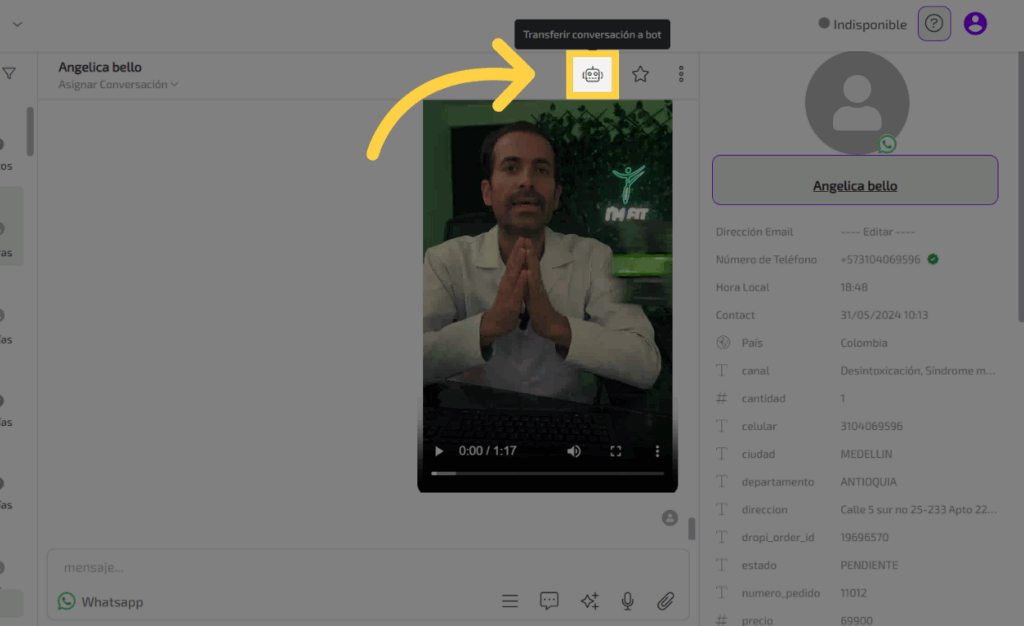This screenshot has height=626, width=1024.
Task: Toggle the Indisponible availability status
Action: pyautogui.click(x=862, y=24)
